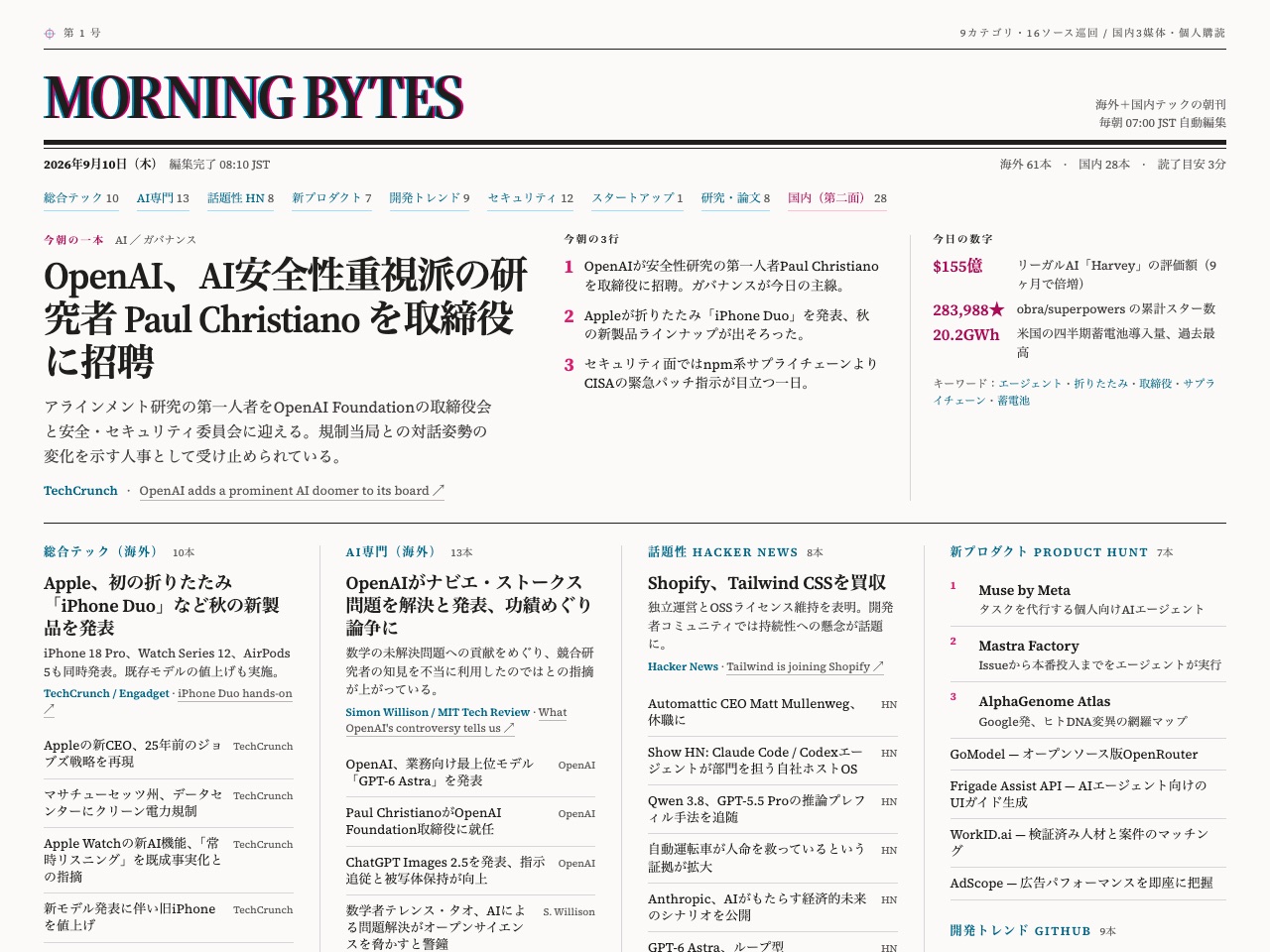Click the Frigade Assist API item
This screenshot has width=1270, height=952.
pyautogui.click(x=1087, y=793)
